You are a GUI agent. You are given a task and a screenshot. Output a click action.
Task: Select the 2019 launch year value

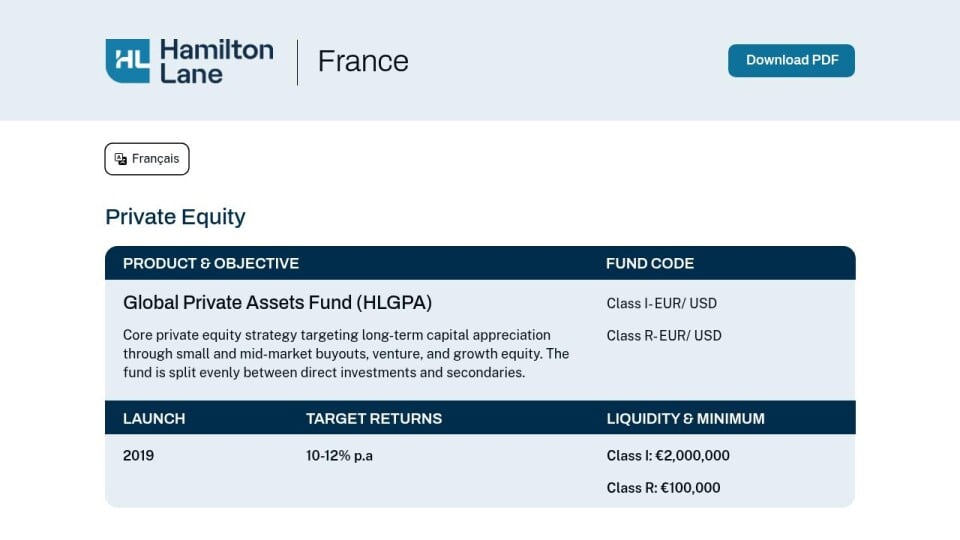pyautogui.click(x=138, y=456)
